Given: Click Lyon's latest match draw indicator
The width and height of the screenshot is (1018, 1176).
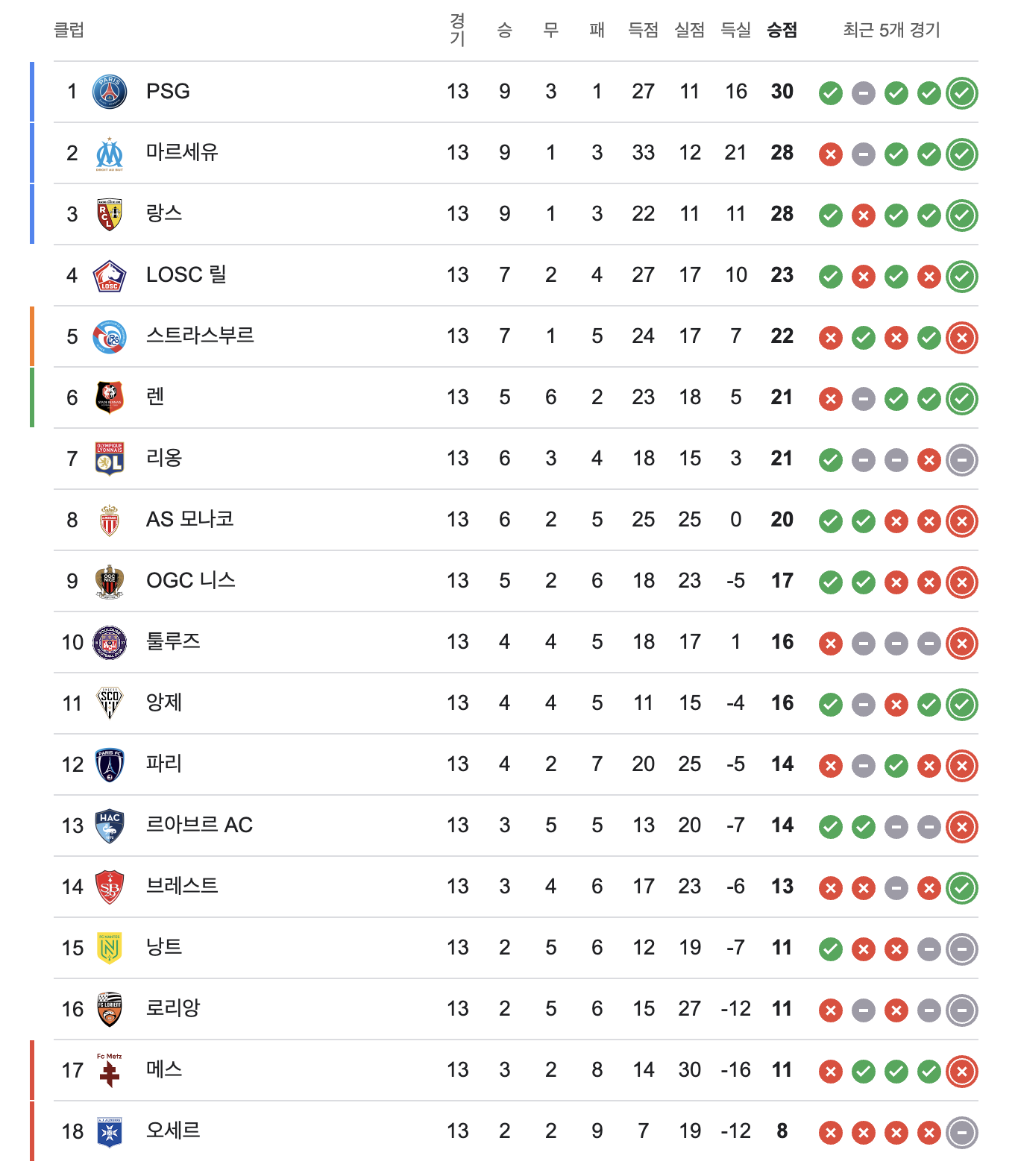Looking at the screenshot, I should click(961, 460).
